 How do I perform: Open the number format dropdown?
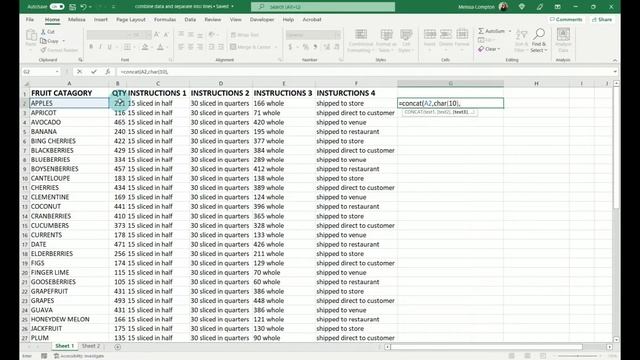pyautogui.click(x=337, y=35)
